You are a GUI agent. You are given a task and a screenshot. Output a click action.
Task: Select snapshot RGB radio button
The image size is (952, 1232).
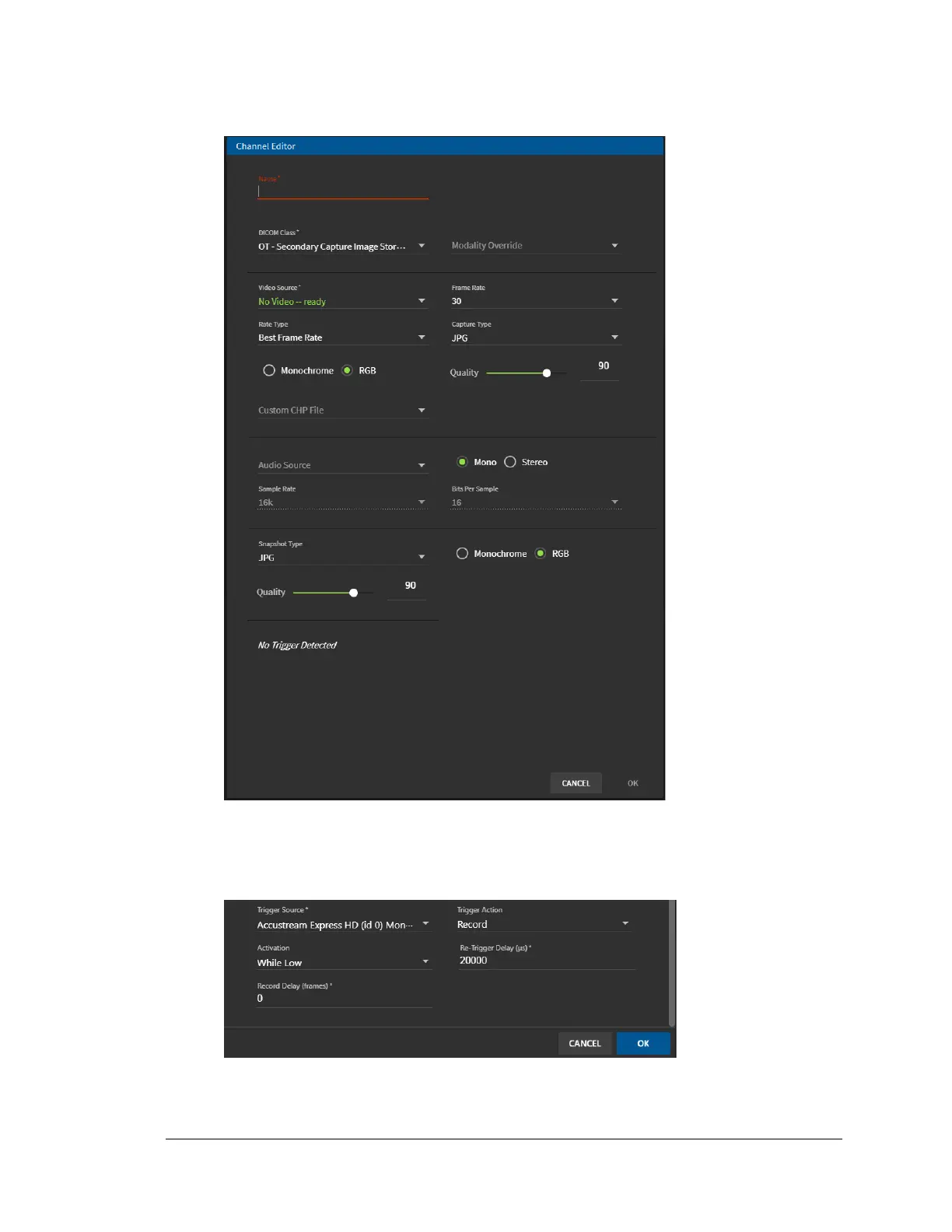click(541, 554)
